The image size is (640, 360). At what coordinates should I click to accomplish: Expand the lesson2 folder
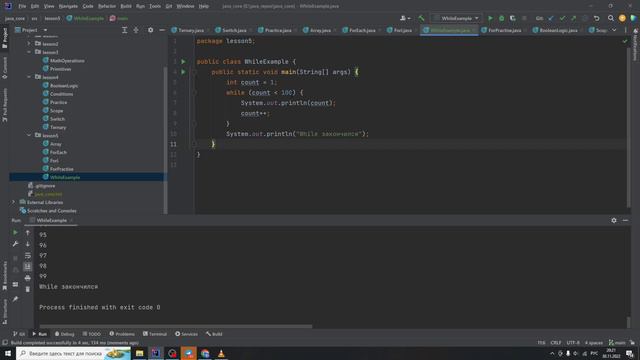coord(29,44)
